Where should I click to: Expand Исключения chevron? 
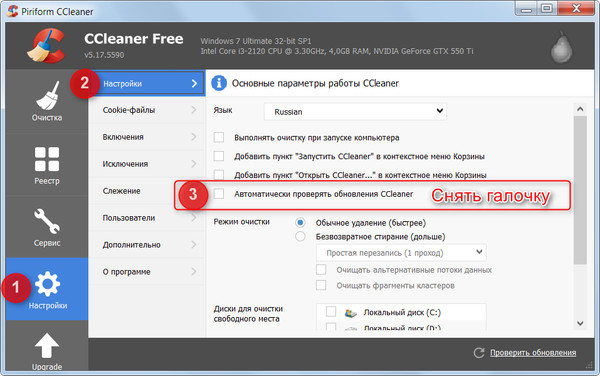(x=194, y=164)
